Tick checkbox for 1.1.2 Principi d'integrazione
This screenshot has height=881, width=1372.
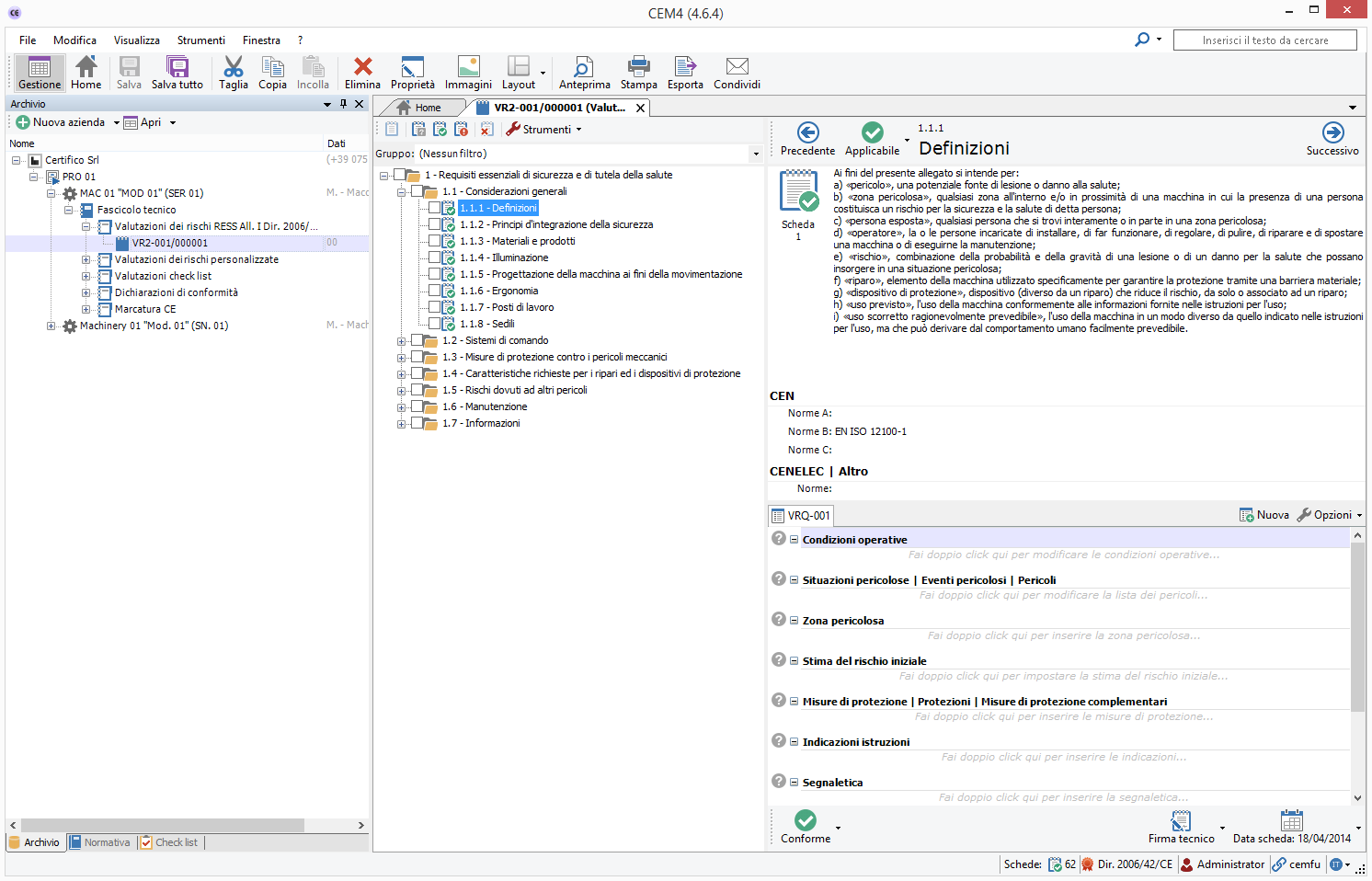click(434, 224)
